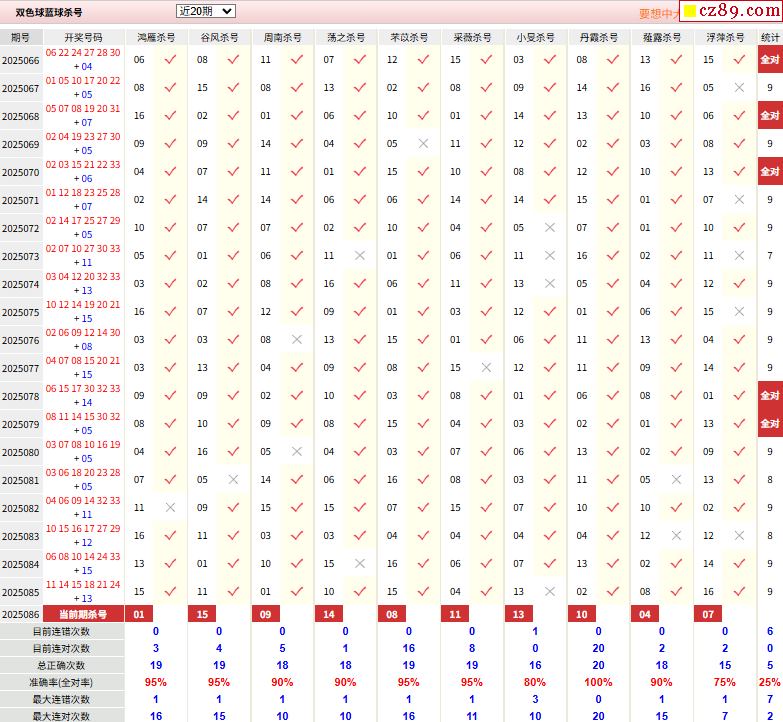This screenshot has width=783, height=722.
Task: Click the gray X in row 2025077 采薇 column
Action: 486,367
